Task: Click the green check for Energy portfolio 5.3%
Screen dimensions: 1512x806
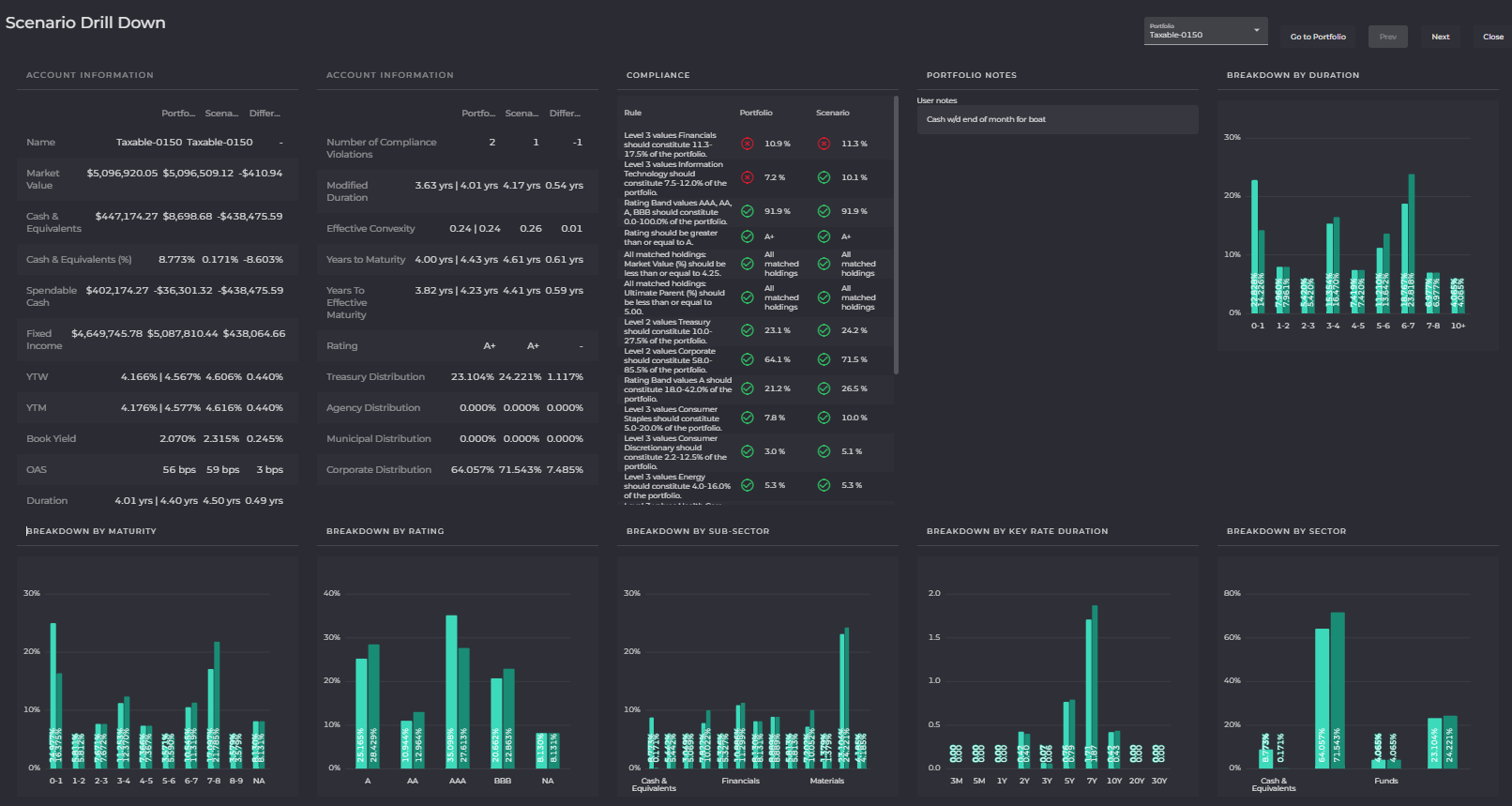Action: (748, 485)
